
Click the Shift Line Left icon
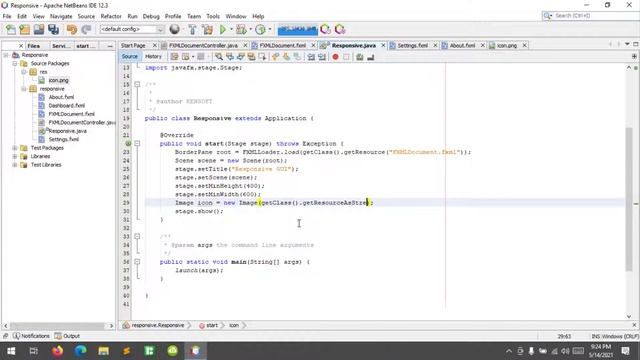coord(311,57)
